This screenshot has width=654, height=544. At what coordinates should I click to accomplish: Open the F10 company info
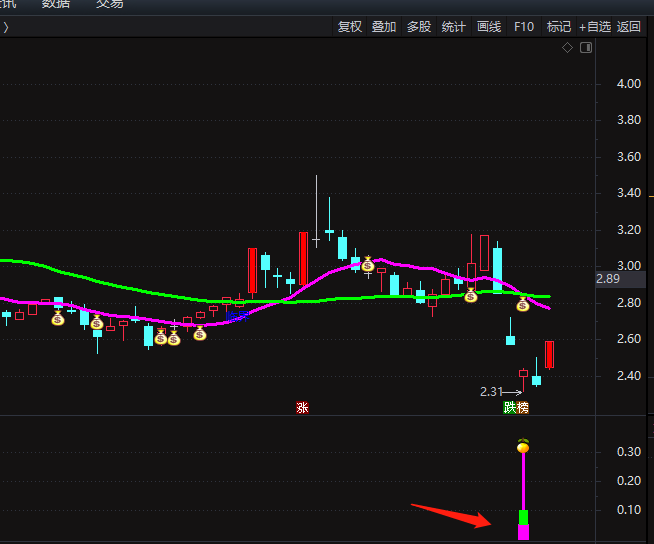(524, 27)
